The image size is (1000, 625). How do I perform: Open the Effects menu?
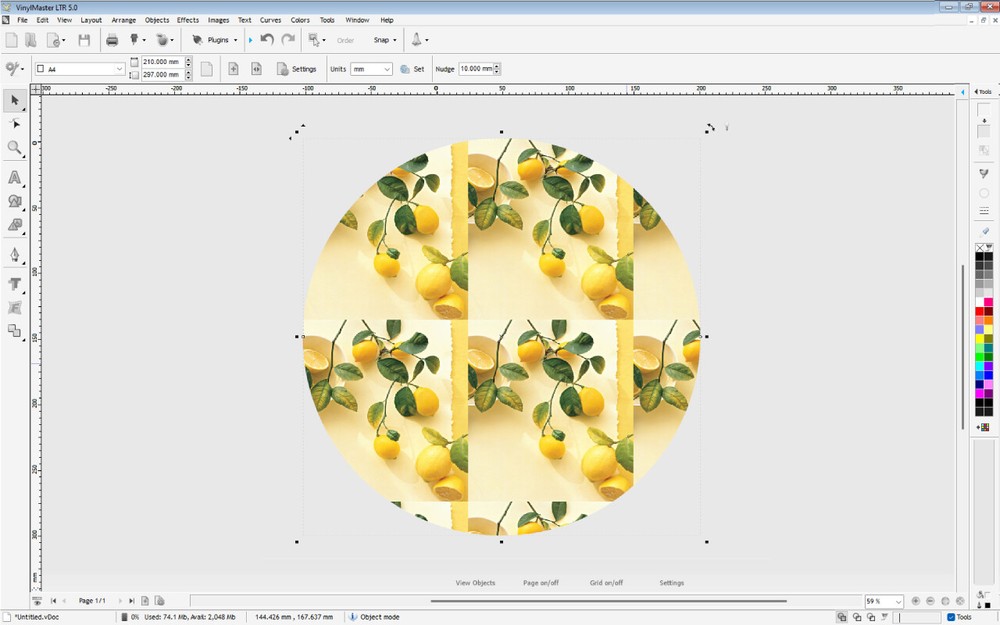(x=187, y=19)
